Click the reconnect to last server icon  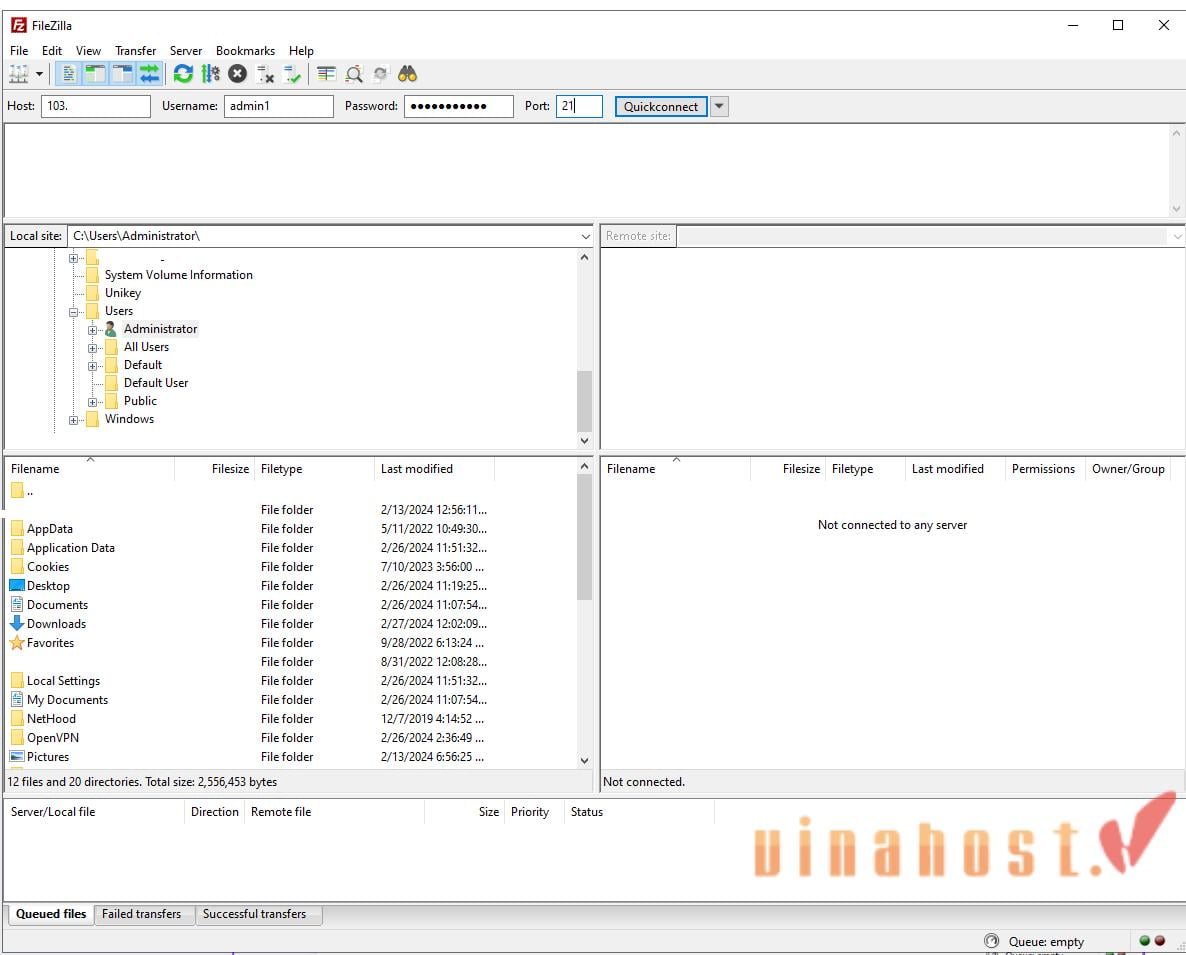[292, 74]
